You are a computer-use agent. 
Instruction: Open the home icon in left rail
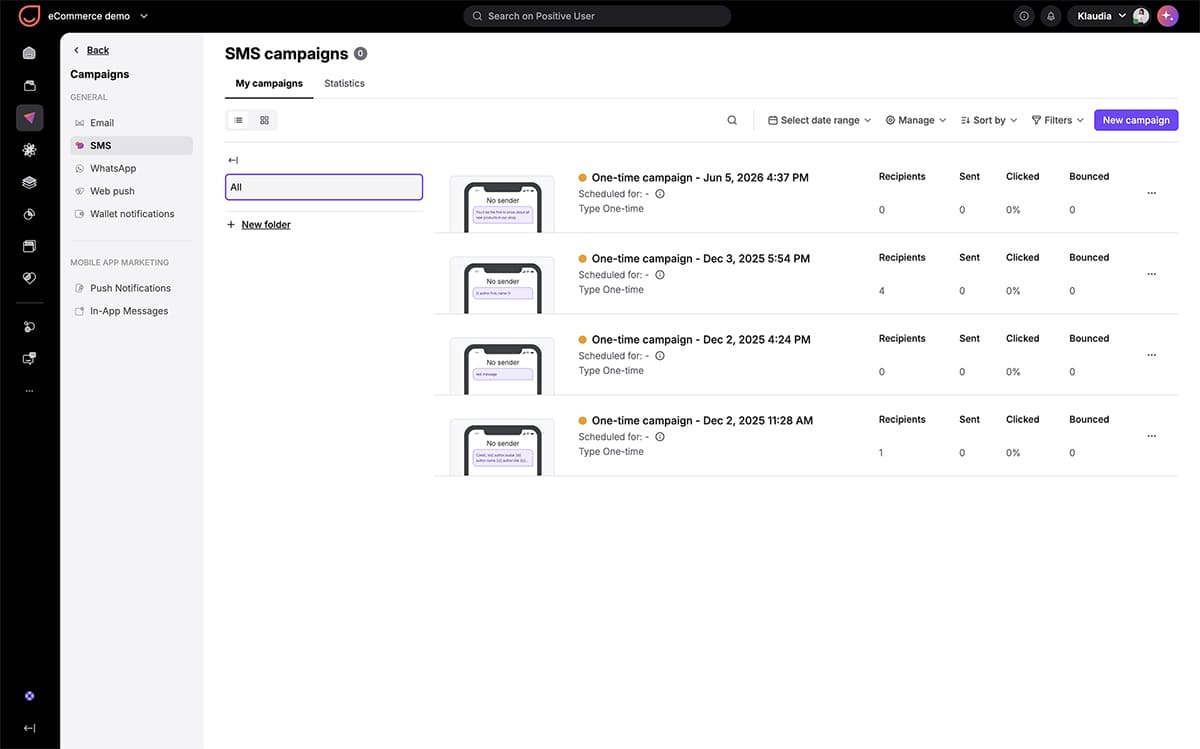[x=29, y=53]
